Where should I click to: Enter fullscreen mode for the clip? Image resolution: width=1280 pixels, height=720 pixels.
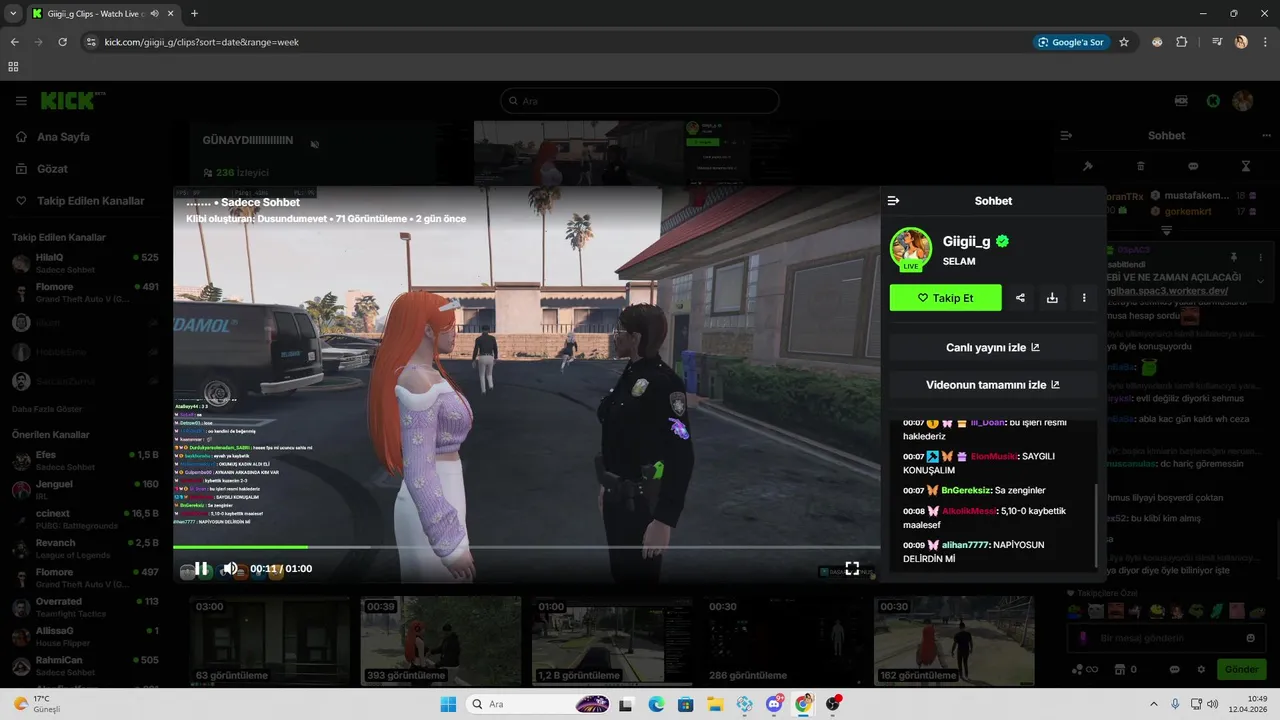point(852,568)
